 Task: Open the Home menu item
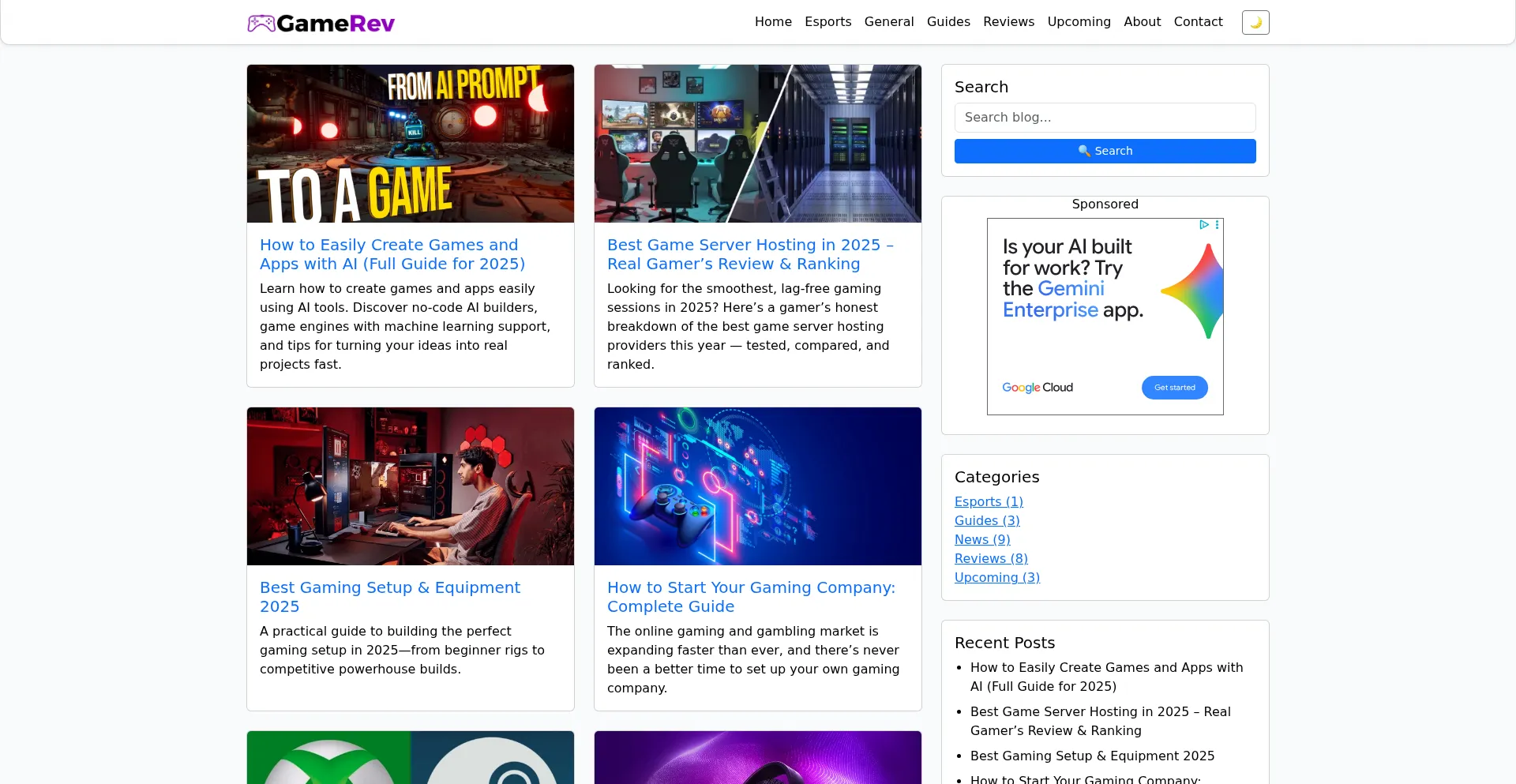point(773,22)
